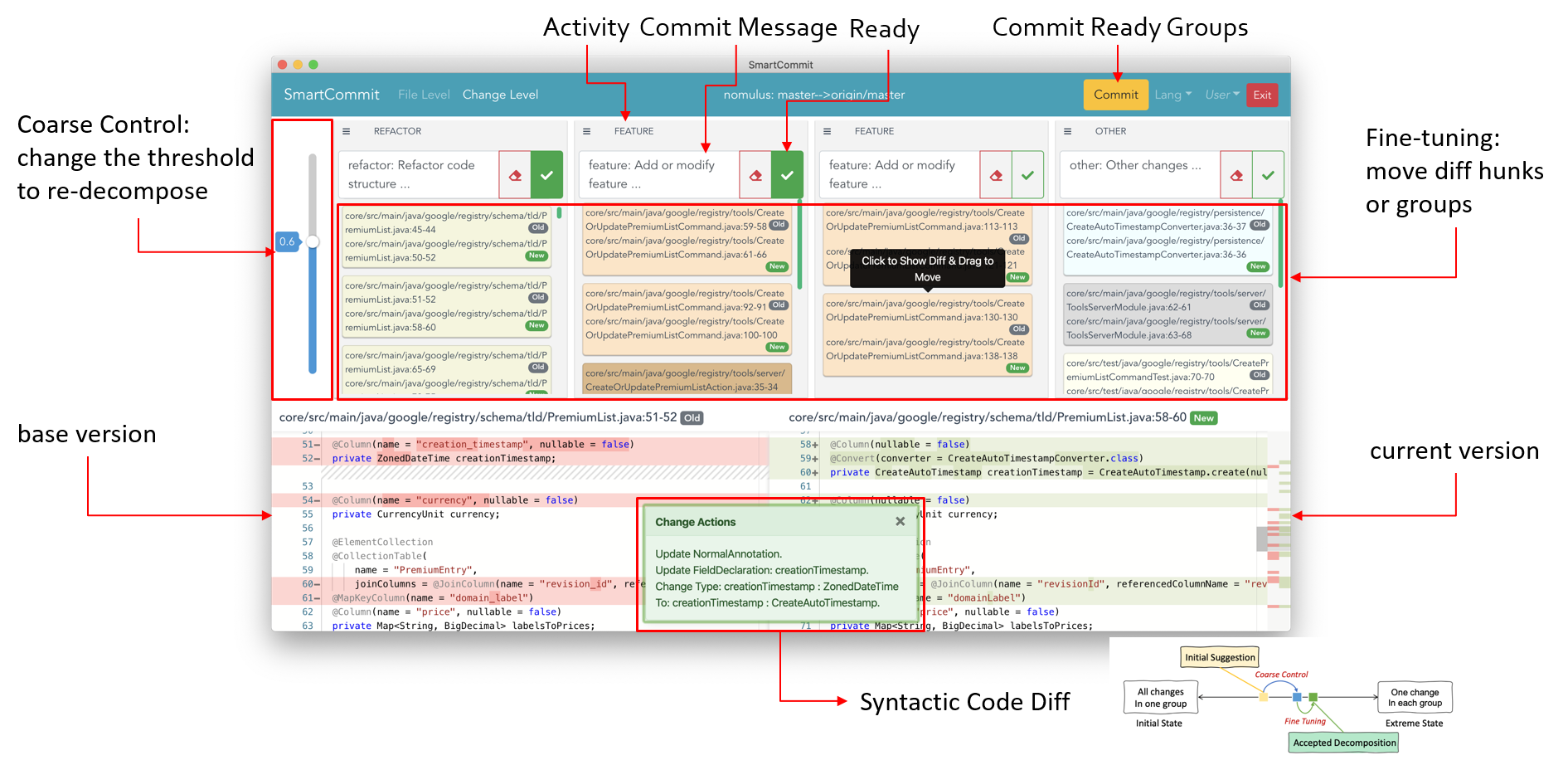Screen dimensions: 1568x765
Task: Edit the 'refactor: Refactor code structure' message field
Action: [419, 175]
